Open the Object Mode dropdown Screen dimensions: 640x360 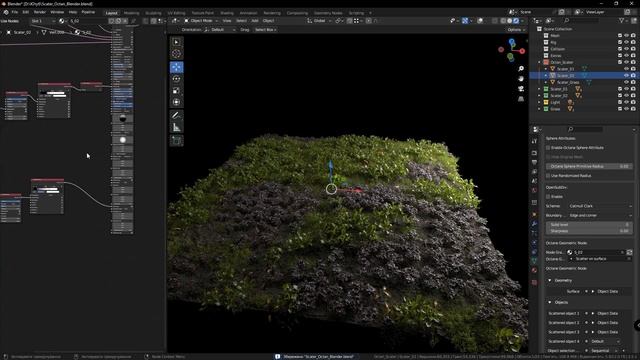coord(201,20)
